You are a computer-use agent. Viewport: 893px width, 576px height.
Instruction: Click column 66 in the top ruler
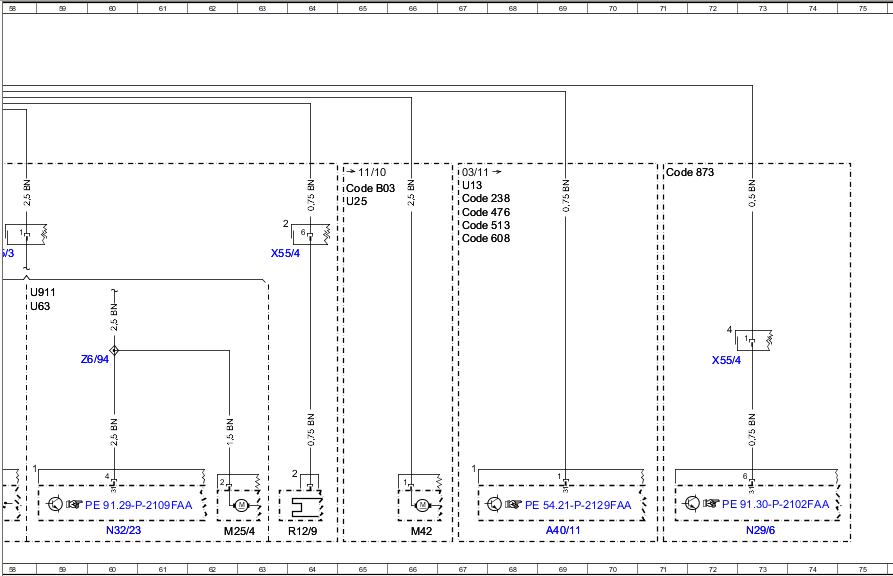click(x=412, y=9)
